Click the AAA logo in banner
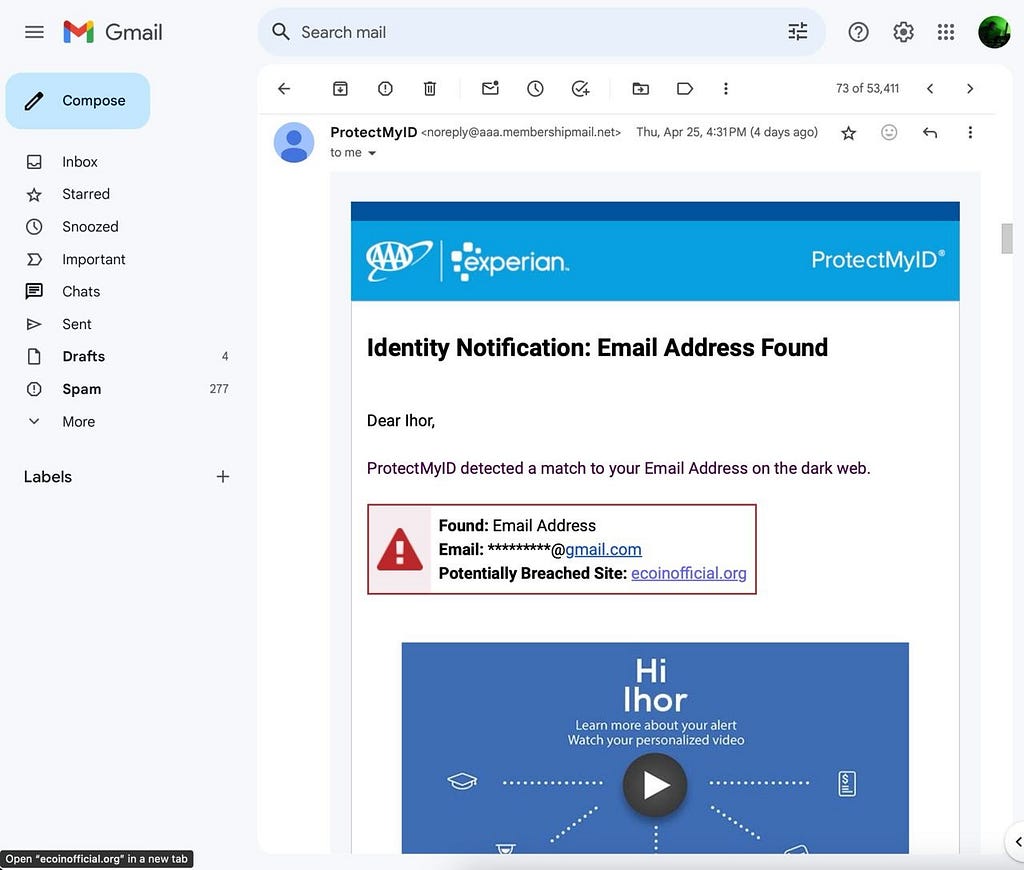Viewport: 1024px width, 870px height. [x=398, y=260]
